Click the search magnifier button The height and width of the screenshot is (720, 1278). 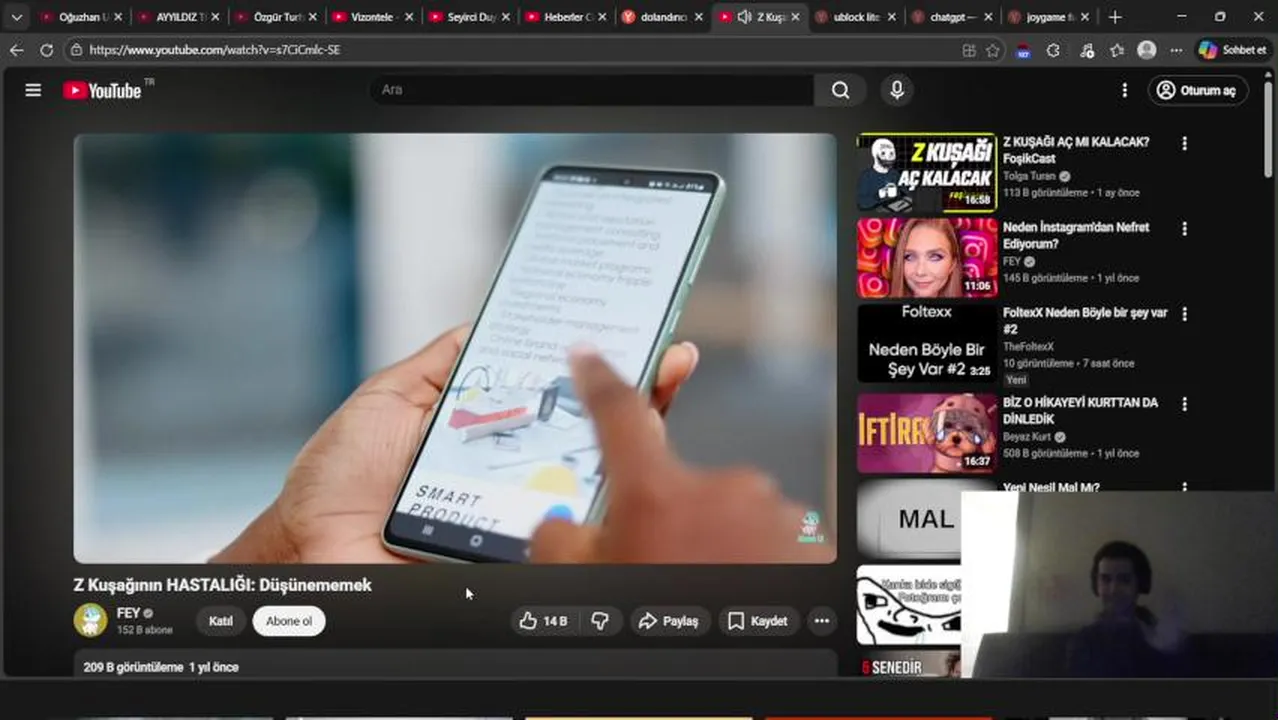(x=840, y=90)
